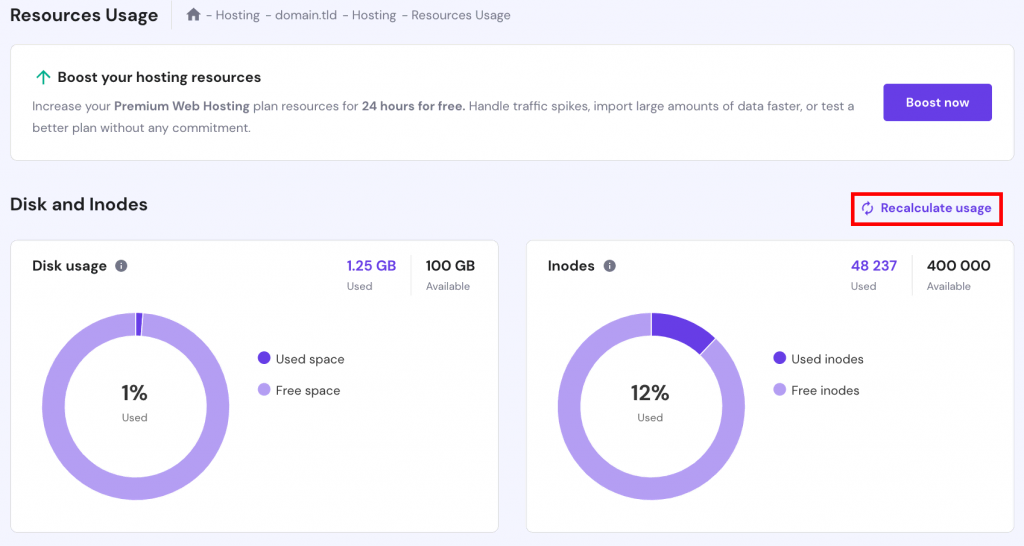Viewport: 1024px width, 546px height.
Task: Click the Free space legend dot
Action: tap(264, 390)
